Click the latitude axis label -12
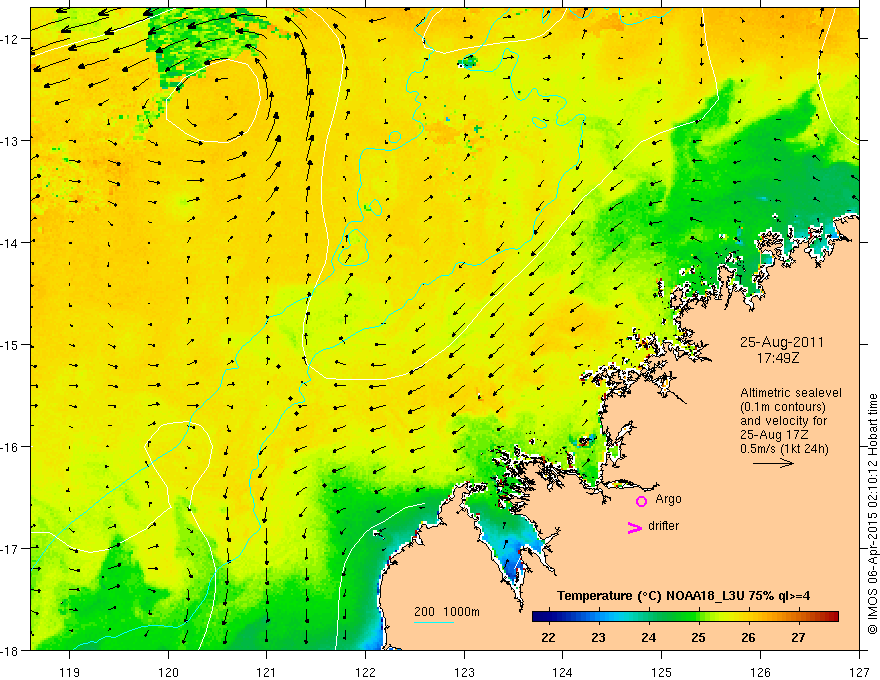This screenshot has height=680, width=880. 10,39
